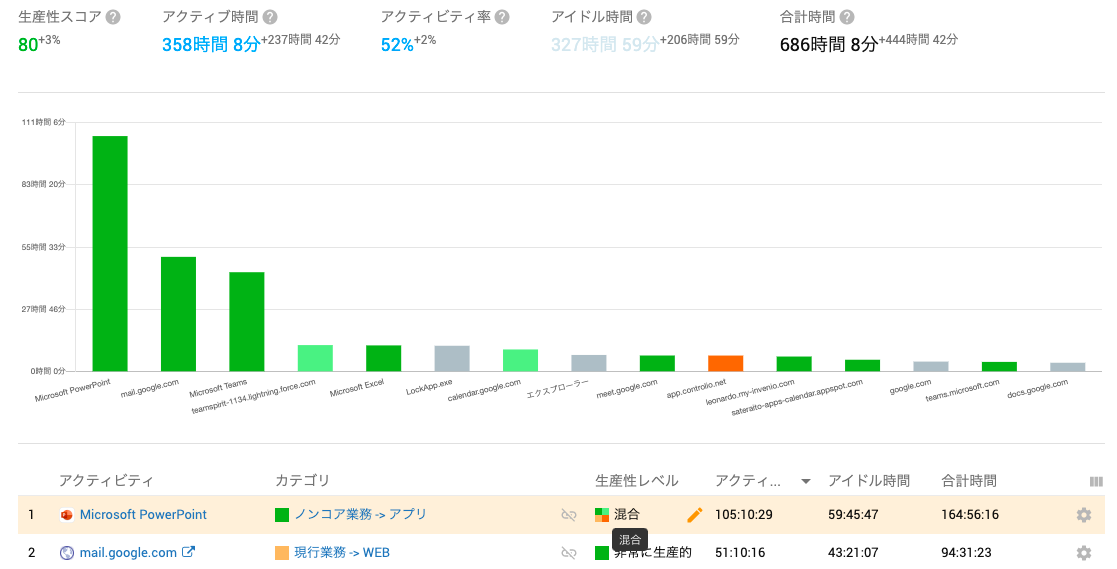Click orange app.controlio.net bar in chart
Viewport: 1117px width, 569px height.
[725, 363]
